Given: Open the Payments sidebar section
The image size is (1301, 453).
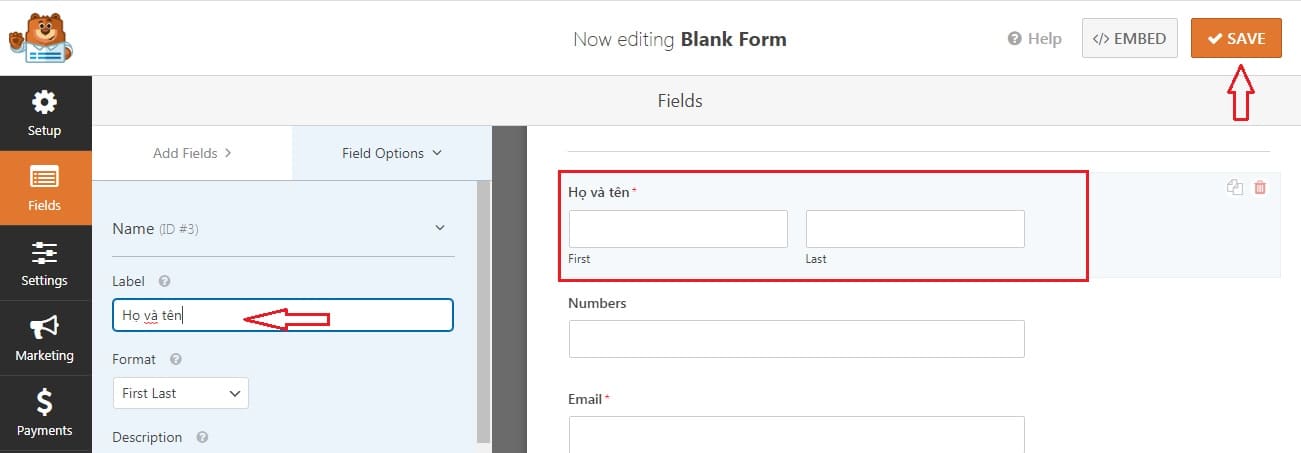Looking at the screenshot, I should click(x=45, y=413).
